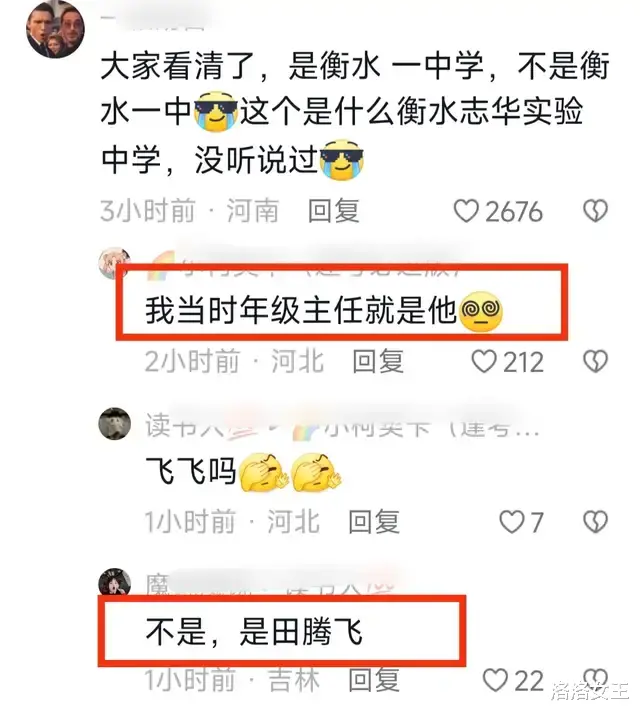Screen dimensions: 640x714
Task: Select the 衡水志华实验中学 comment text
Action: (x=354, y=113)
